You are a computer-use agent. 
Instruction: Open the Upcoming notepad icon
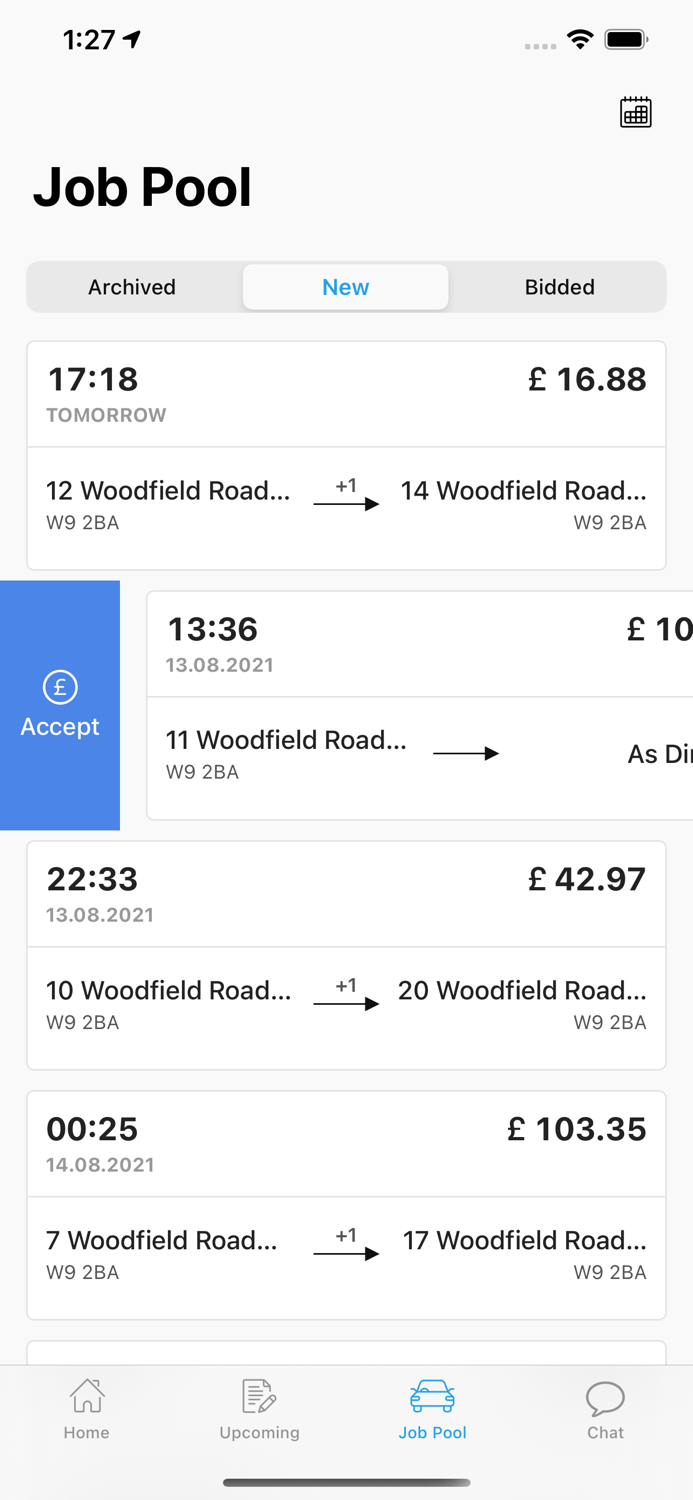tap(259, 1396)
